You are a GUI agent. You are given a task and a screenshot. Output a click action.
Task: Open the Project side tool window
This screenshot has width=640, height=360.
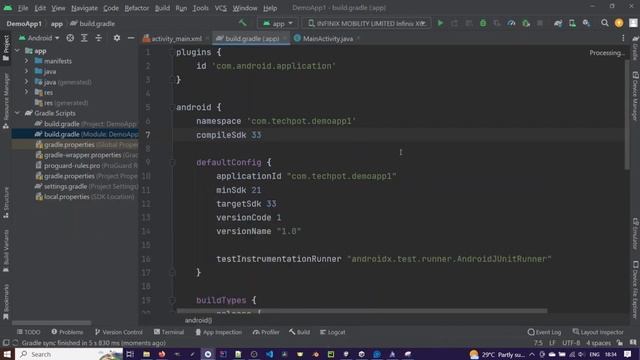[x=6, y=48]
